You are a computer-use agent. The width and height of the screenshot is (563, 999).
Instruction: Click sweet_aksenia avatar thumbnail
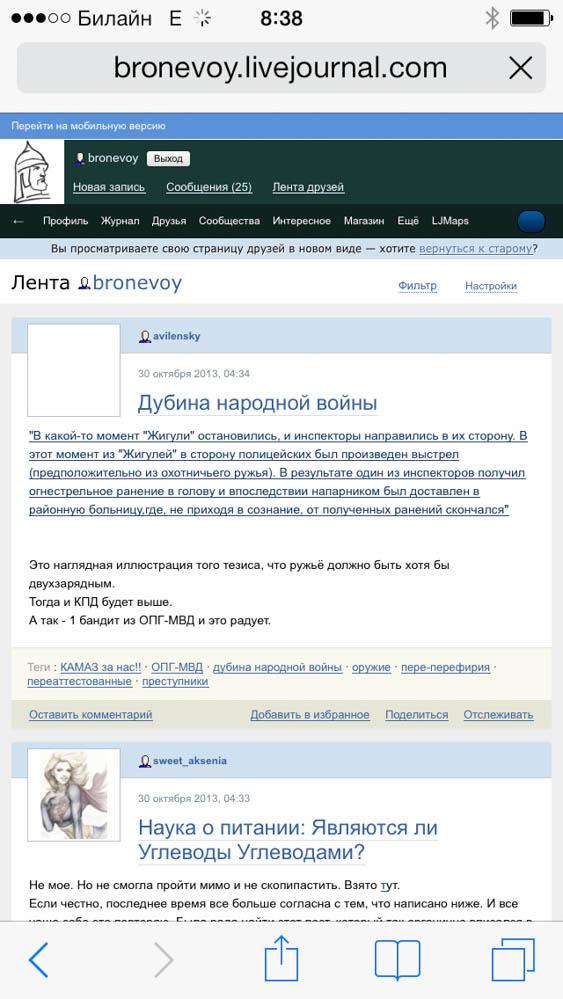(74, 794)
